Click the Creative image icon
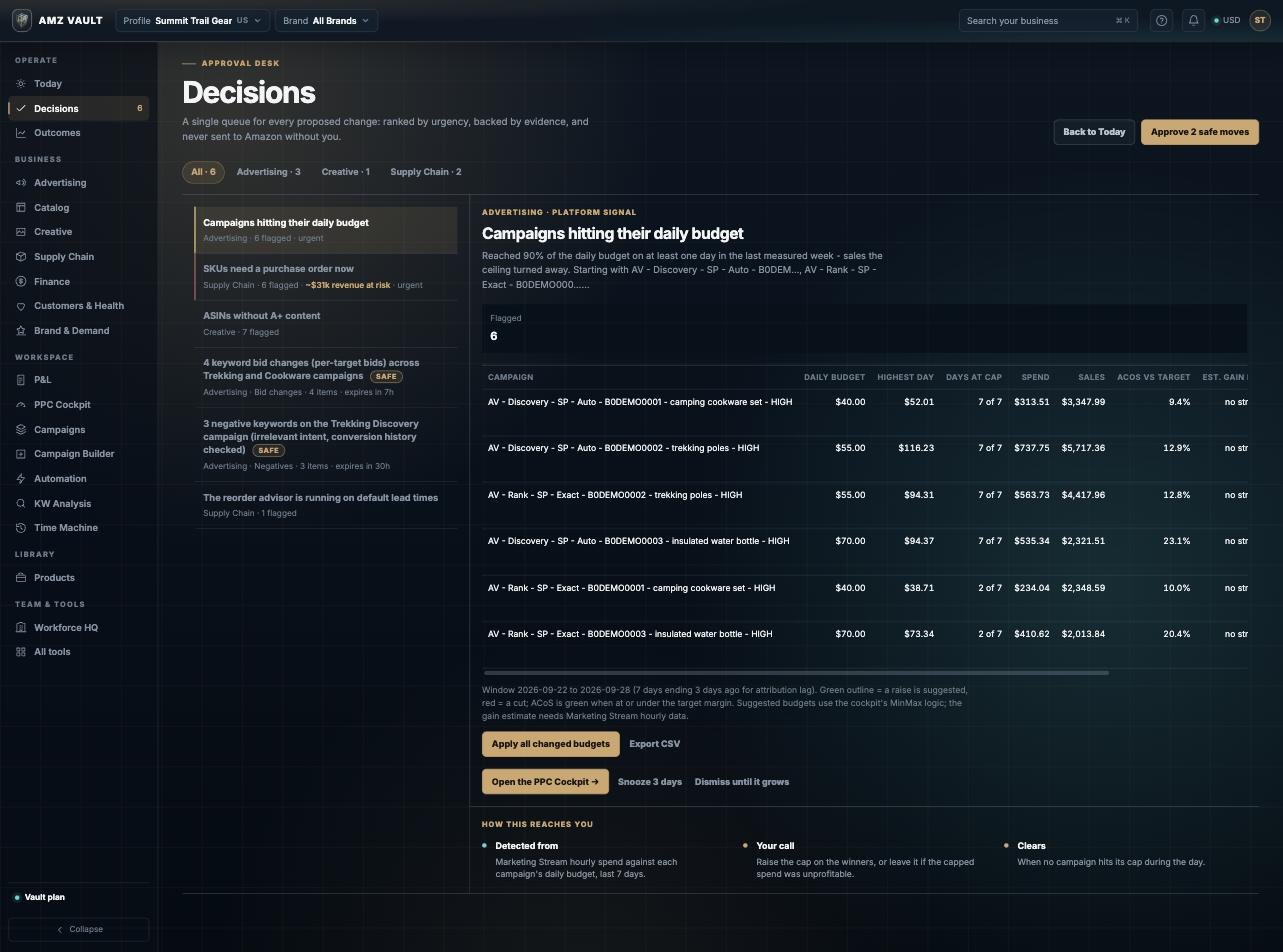1283x952 pixels. point(21,232)
